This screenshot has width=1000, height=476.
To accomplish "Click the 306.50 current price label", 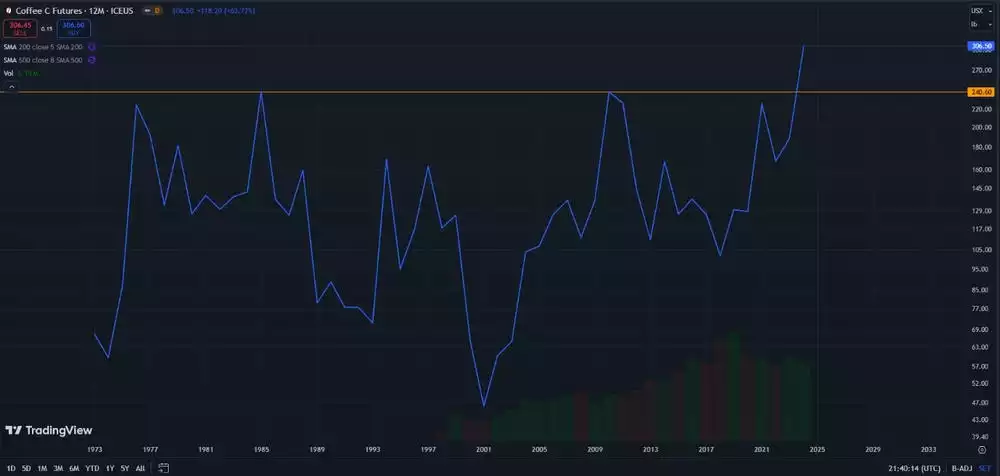I will click(x=981, y=46).
